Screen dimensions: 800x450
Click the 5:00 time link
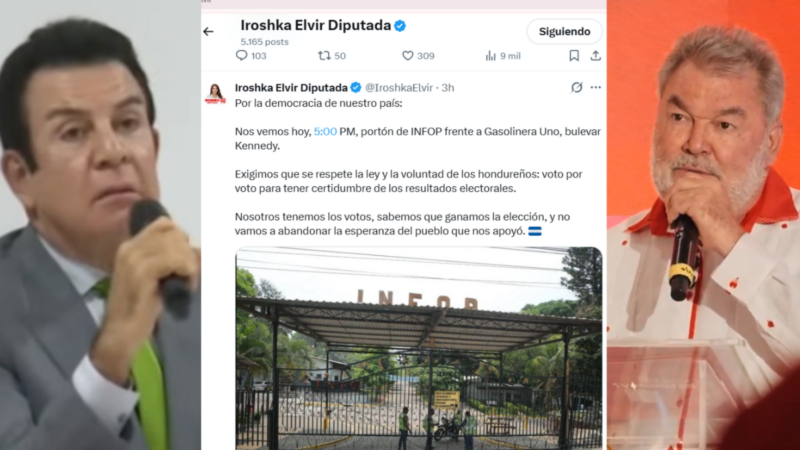click(x=325, y=132)
